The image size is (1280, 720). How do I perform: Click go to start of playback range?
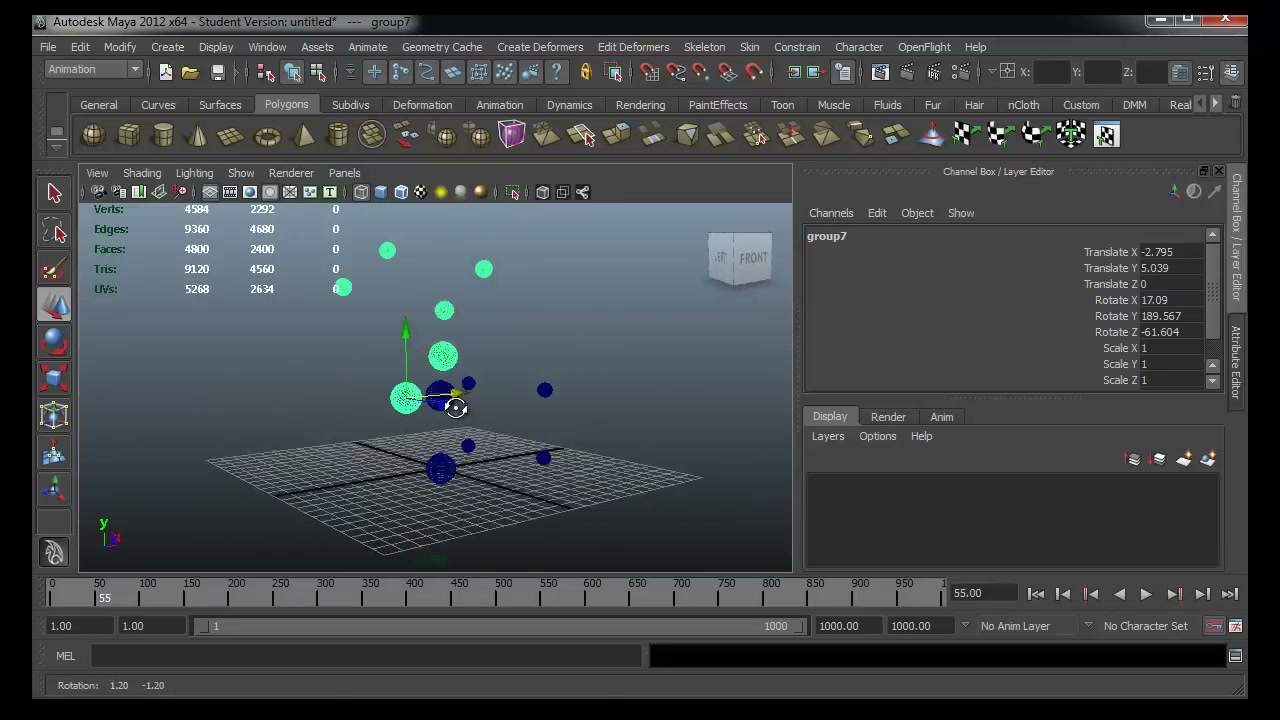coord(1035,594)
